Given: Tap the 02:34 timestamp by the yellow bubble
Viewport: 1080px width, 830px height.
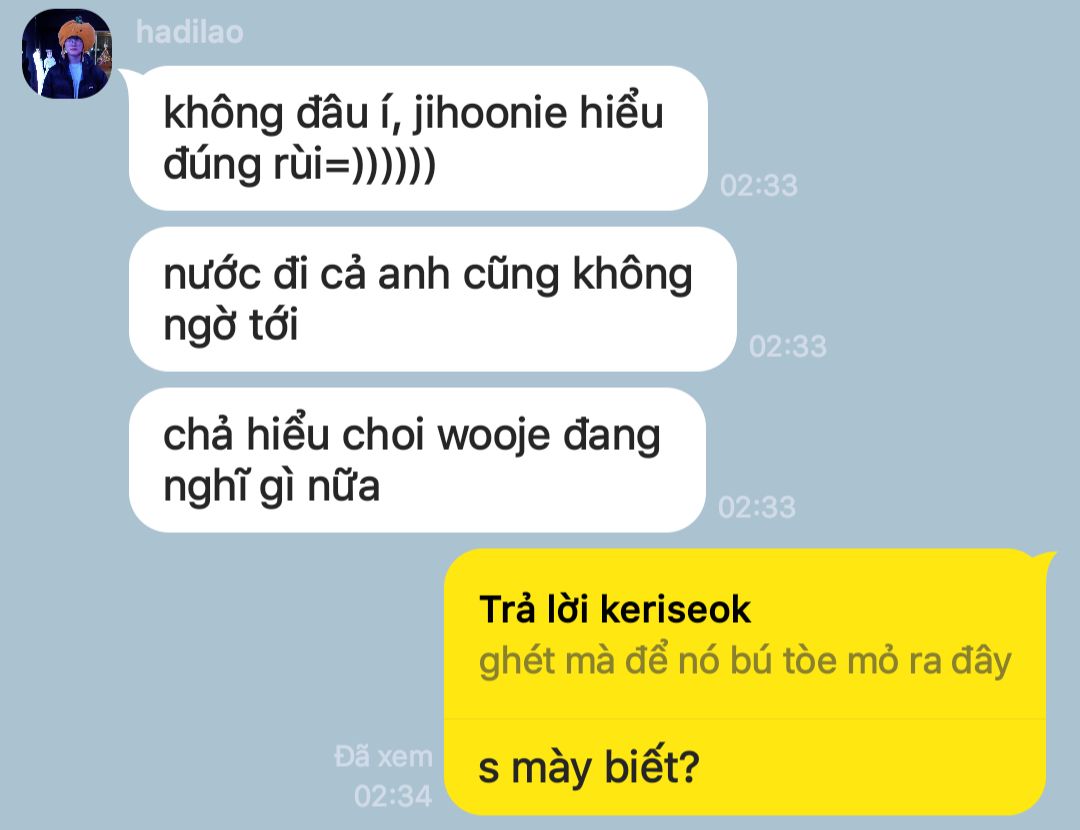Looking at the screenshot, I should tap(393, 796).
